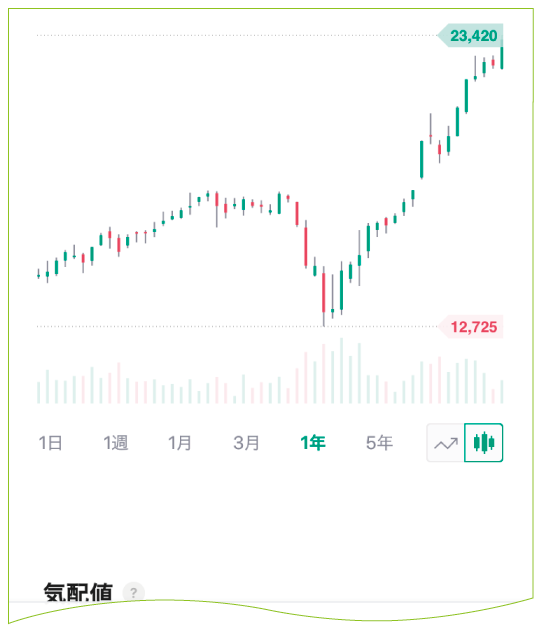This screenshot has height=630, width=540.
Task: Click the tallest volume bar in the histogram
Action: (342, 370)
